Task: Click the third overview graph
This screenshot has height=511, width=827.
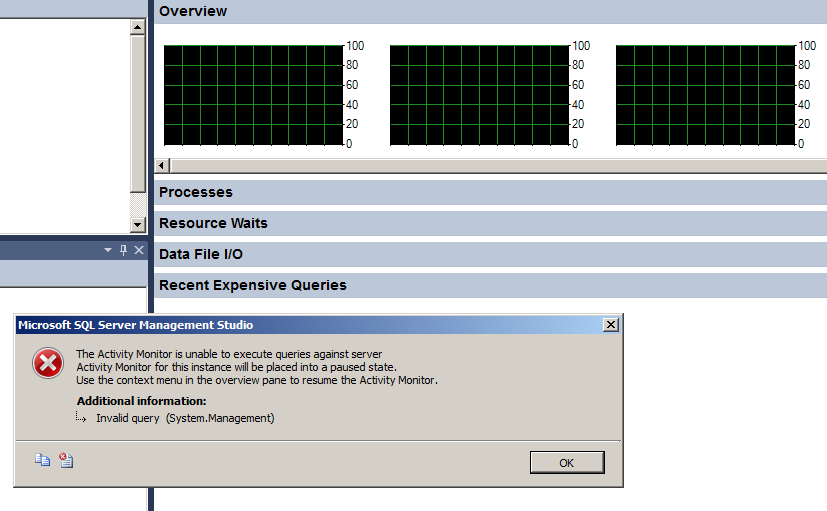Action: tap(705, 95)
